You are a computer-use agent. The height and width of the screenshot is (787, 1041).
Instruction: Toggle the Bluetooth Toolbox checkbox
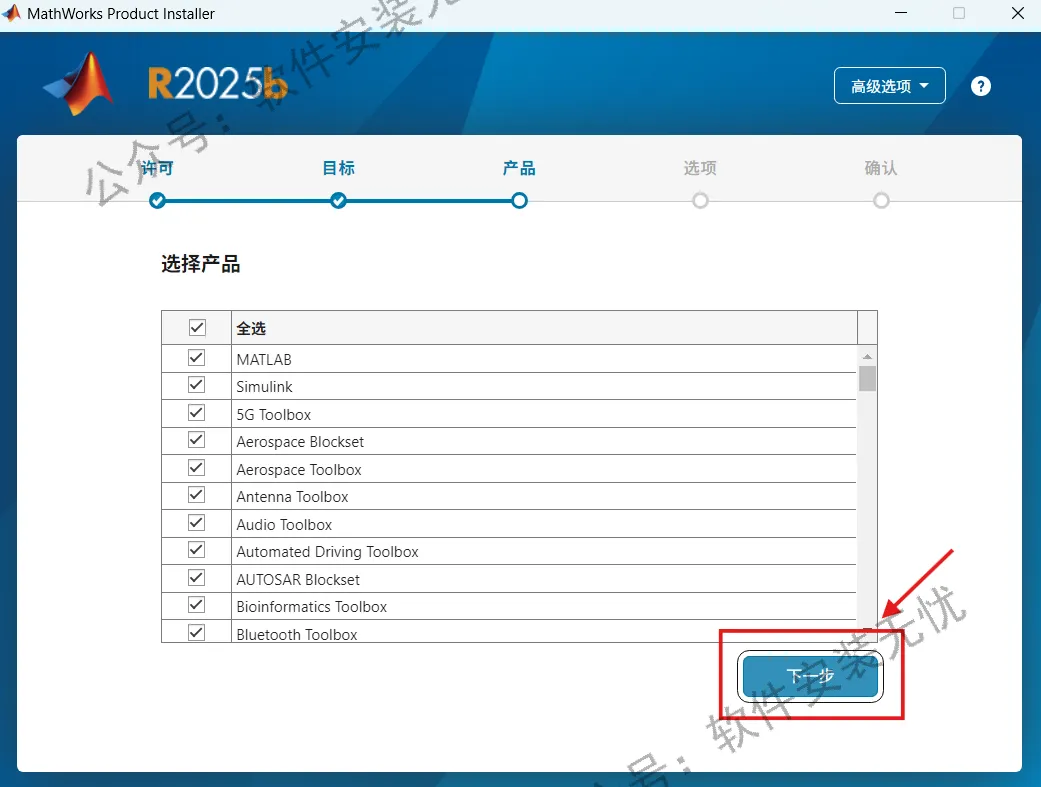(197, 633)
